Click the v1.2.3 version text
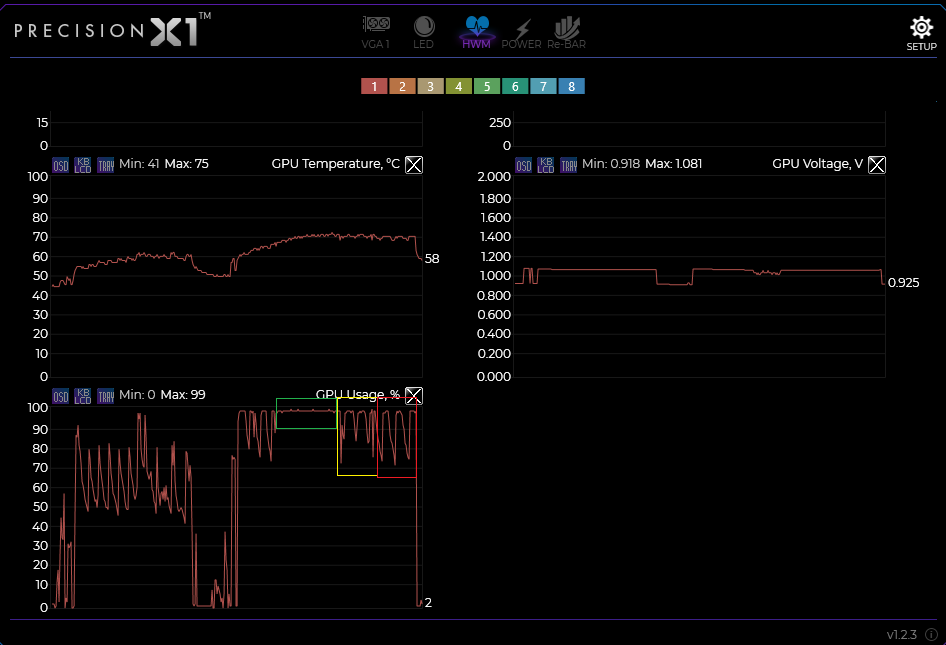946x645 pixels. coord(901,635)
